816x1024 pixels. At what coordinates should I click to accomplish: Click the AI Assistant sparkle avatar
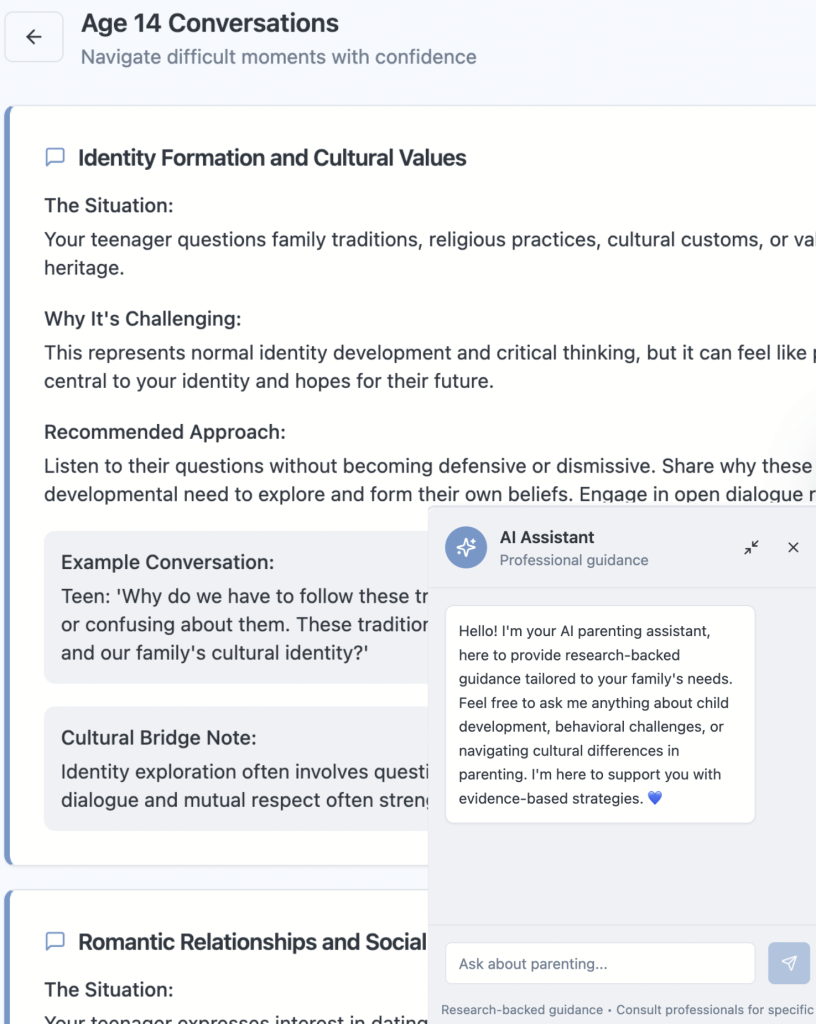466,547
